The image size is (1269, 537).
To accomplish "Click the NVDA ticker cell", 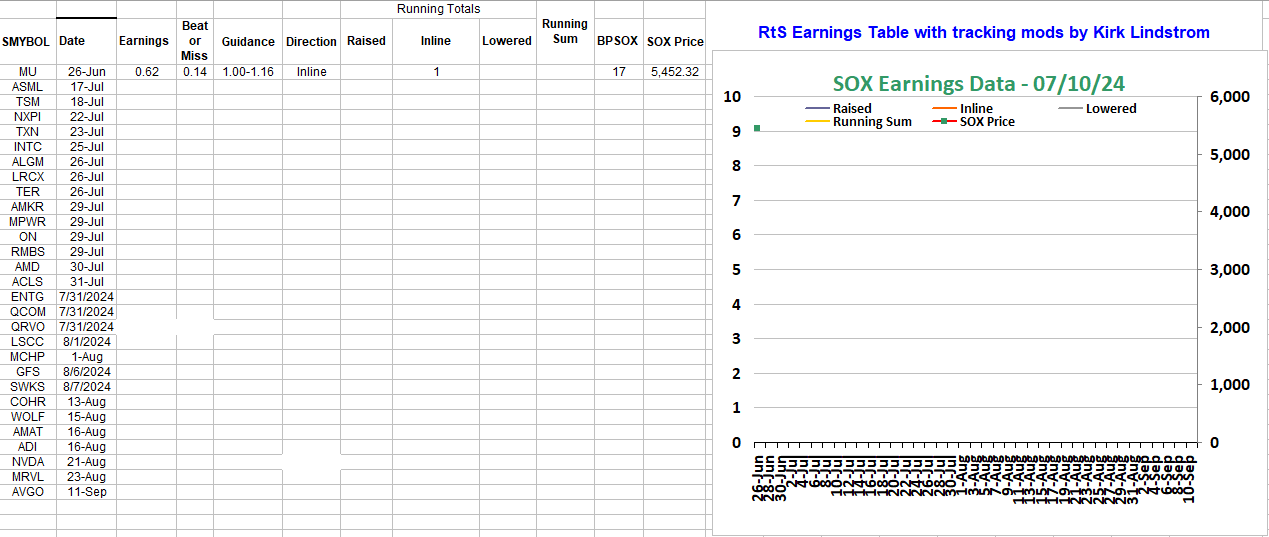I will point(28,462).
